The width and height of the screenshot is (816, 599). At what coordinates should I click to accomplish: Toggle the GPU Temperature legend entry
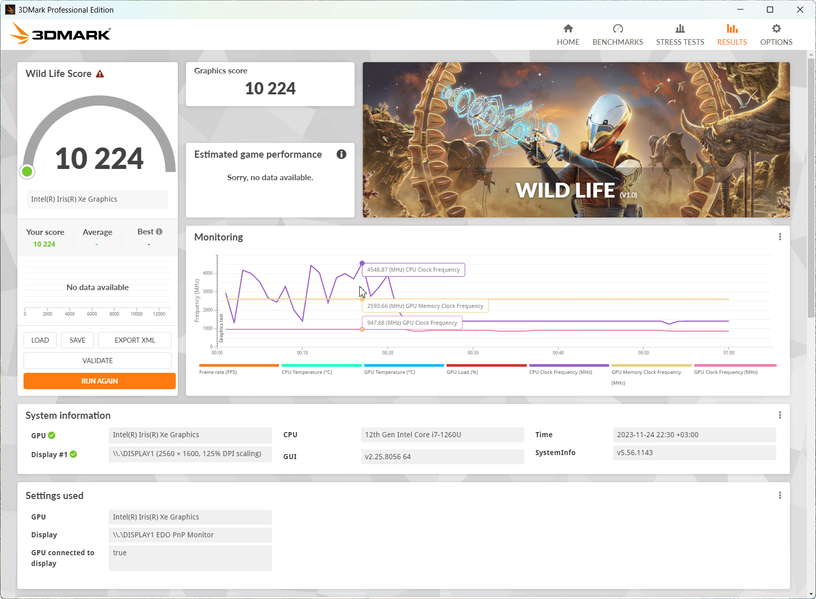pyautogui.click(x=404, y=369)
